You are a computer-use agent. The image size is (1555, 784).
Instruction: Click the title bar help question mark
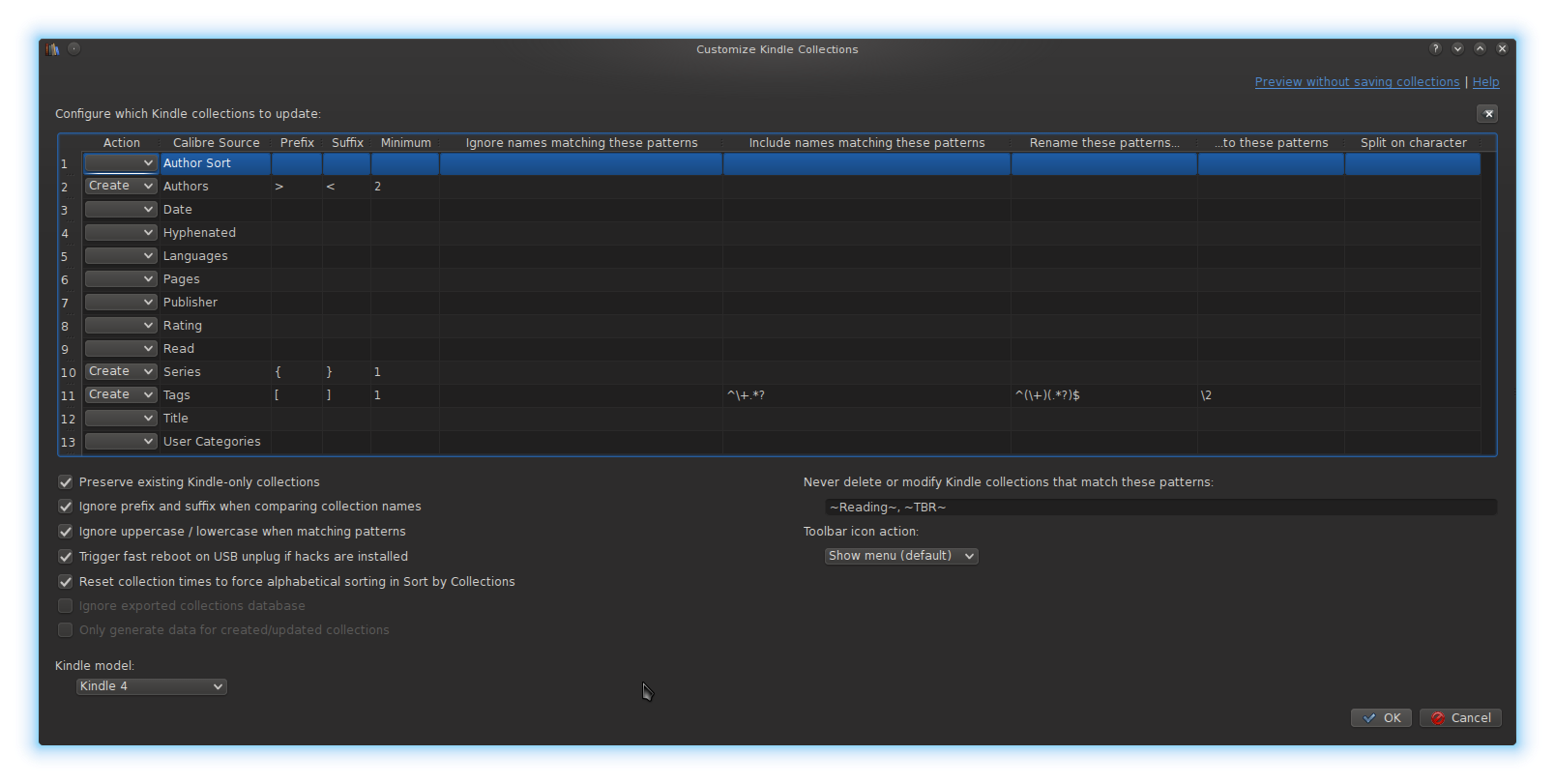pyautogui.click(x=1435, y=48)
